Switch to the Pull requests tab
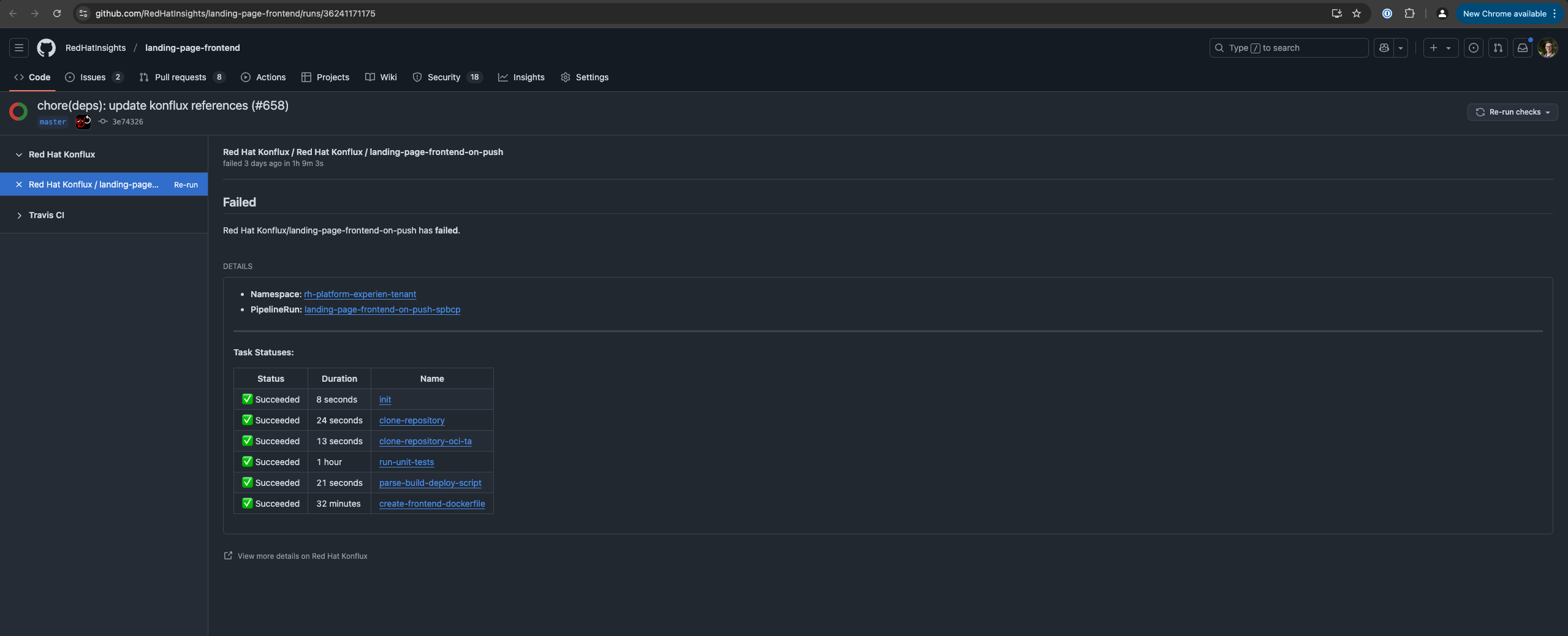1568x636 pixels. [x=182, y=77]
